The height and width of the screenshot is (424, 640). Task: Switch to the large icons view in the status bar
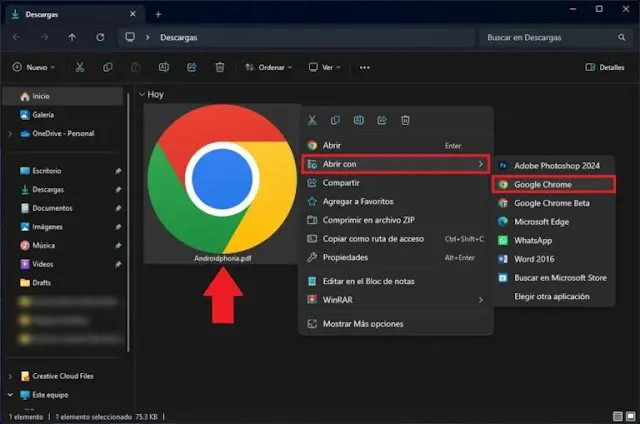[x=631, y=416]
